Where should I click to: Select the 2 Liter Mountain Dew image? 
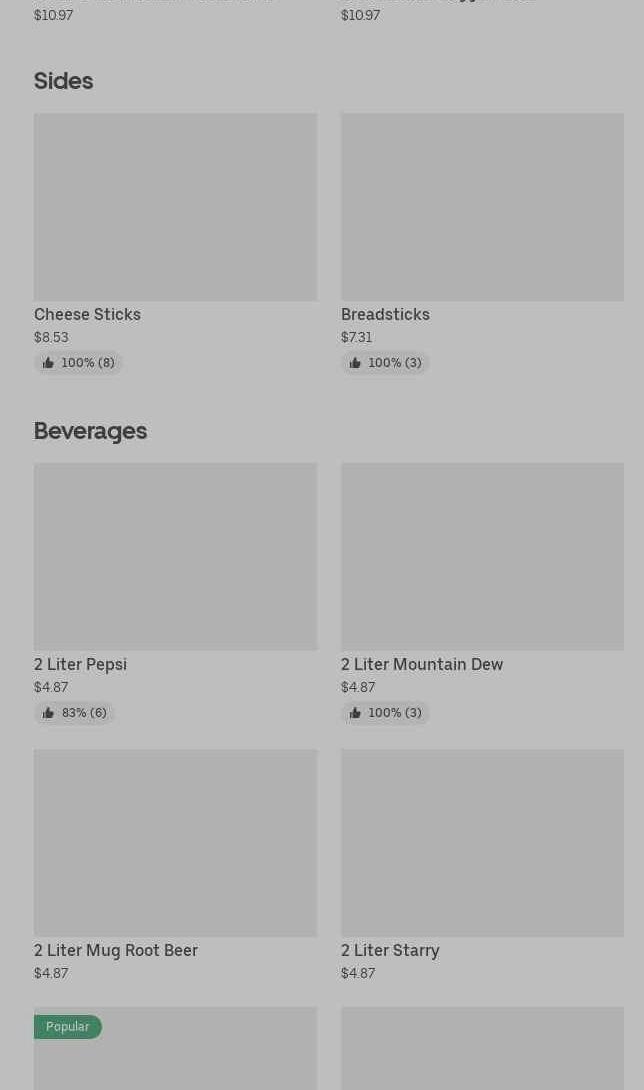(x=482, y=556)
